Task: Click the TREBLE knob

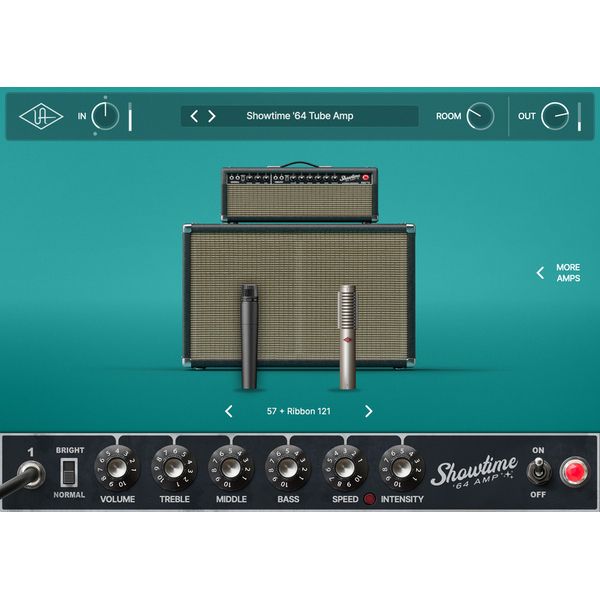Action: coord(174,468)
